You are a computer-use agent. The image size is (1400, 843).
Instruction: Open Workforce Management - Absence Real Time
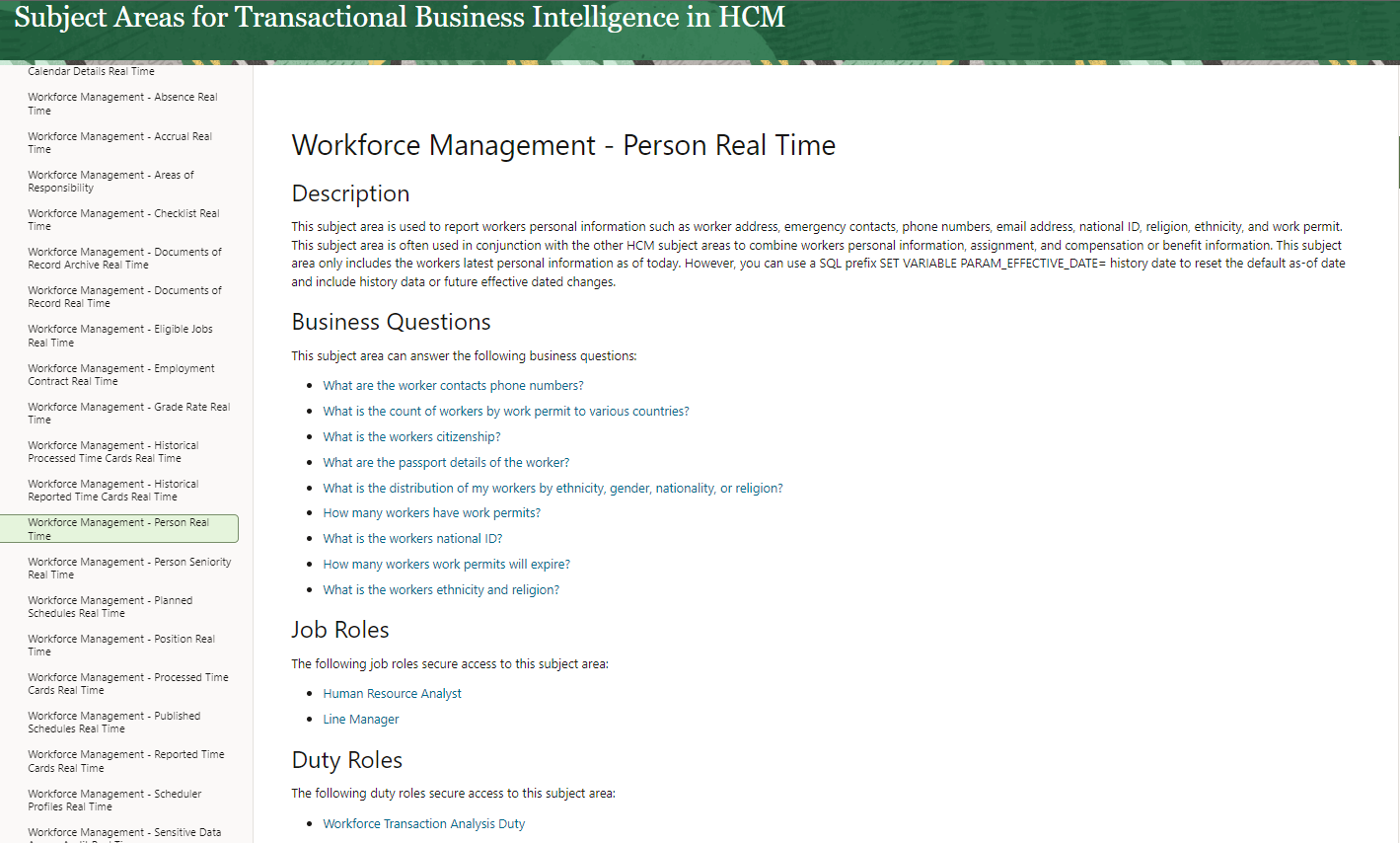(x=121, y=103)
